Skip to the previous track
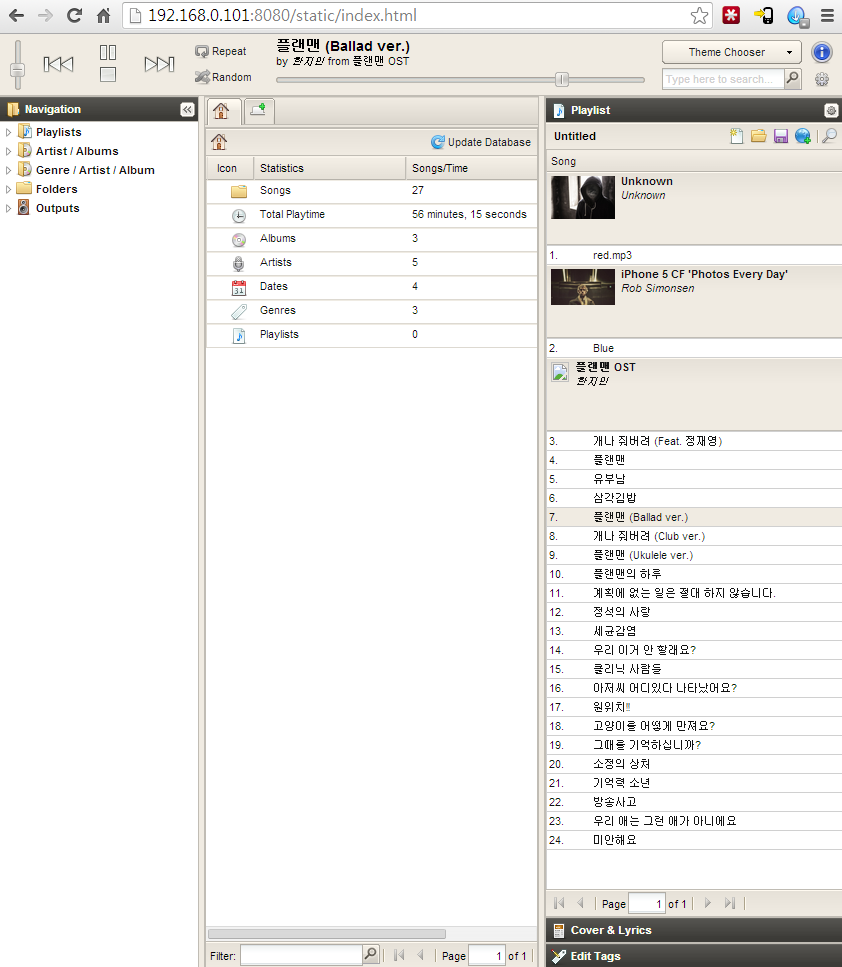 (59, 64)
